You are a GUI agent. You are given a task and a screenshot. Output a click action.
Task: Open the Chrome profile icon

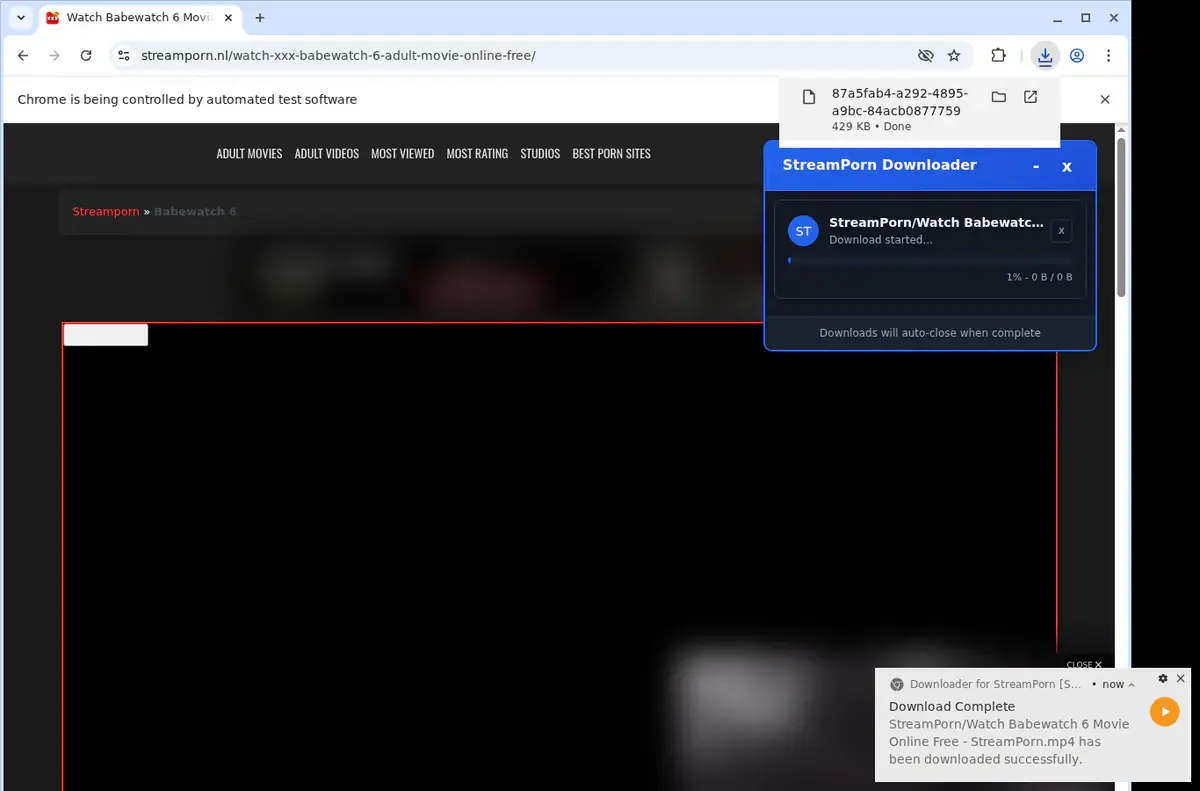pos(1077,56)
